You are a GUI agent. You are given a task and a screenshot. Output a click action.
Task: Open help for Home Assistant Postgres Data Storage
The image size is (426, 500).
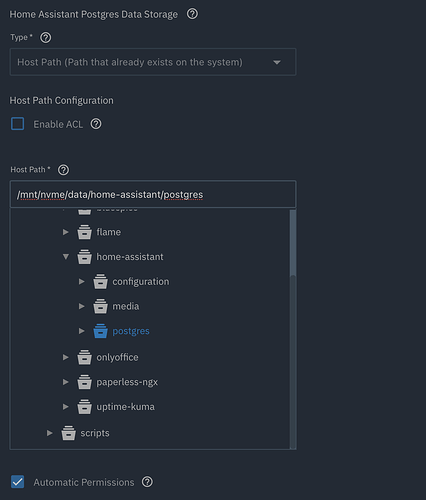(192, 14)
